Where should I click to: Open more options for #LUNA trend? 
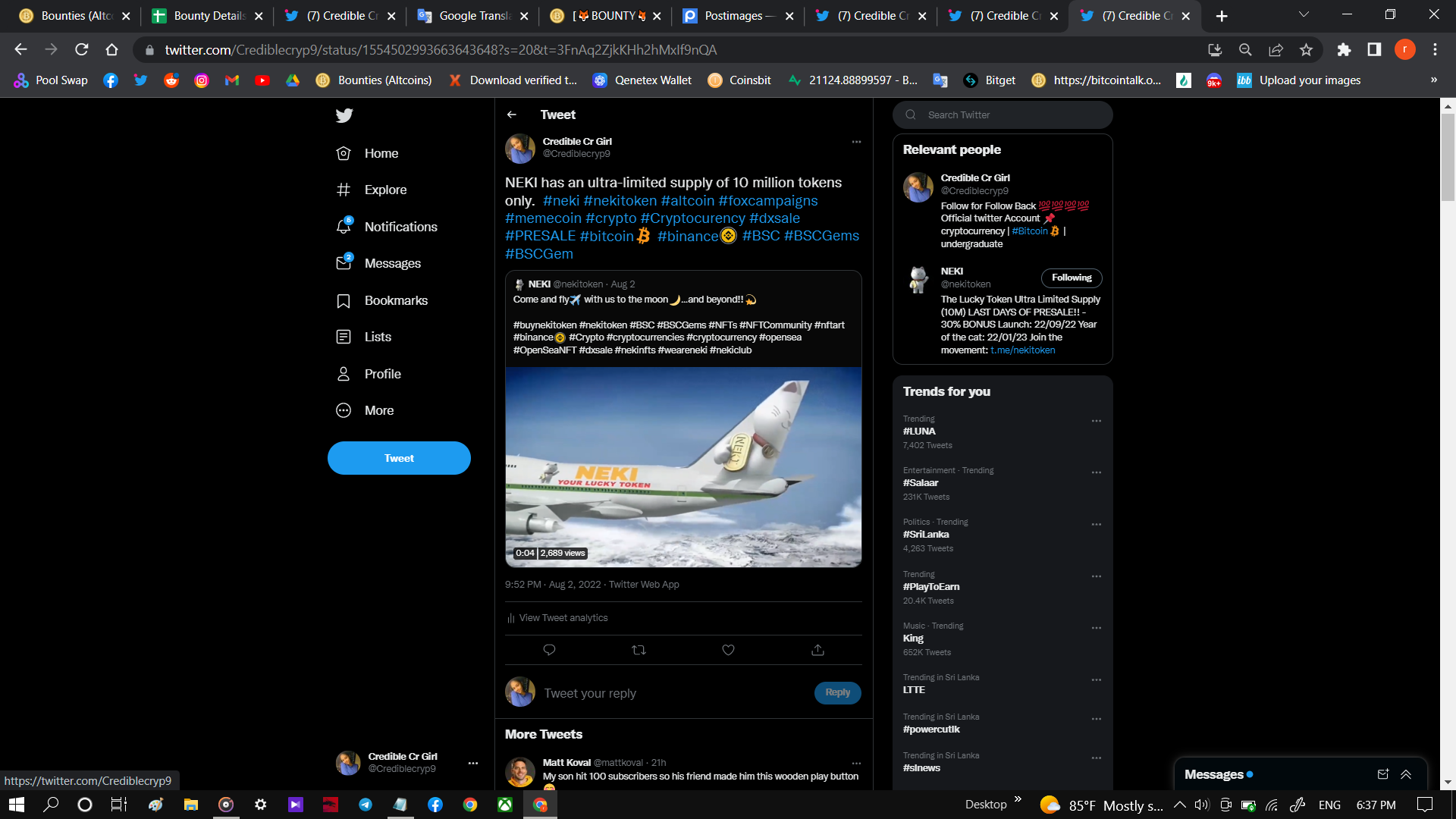1096,421
